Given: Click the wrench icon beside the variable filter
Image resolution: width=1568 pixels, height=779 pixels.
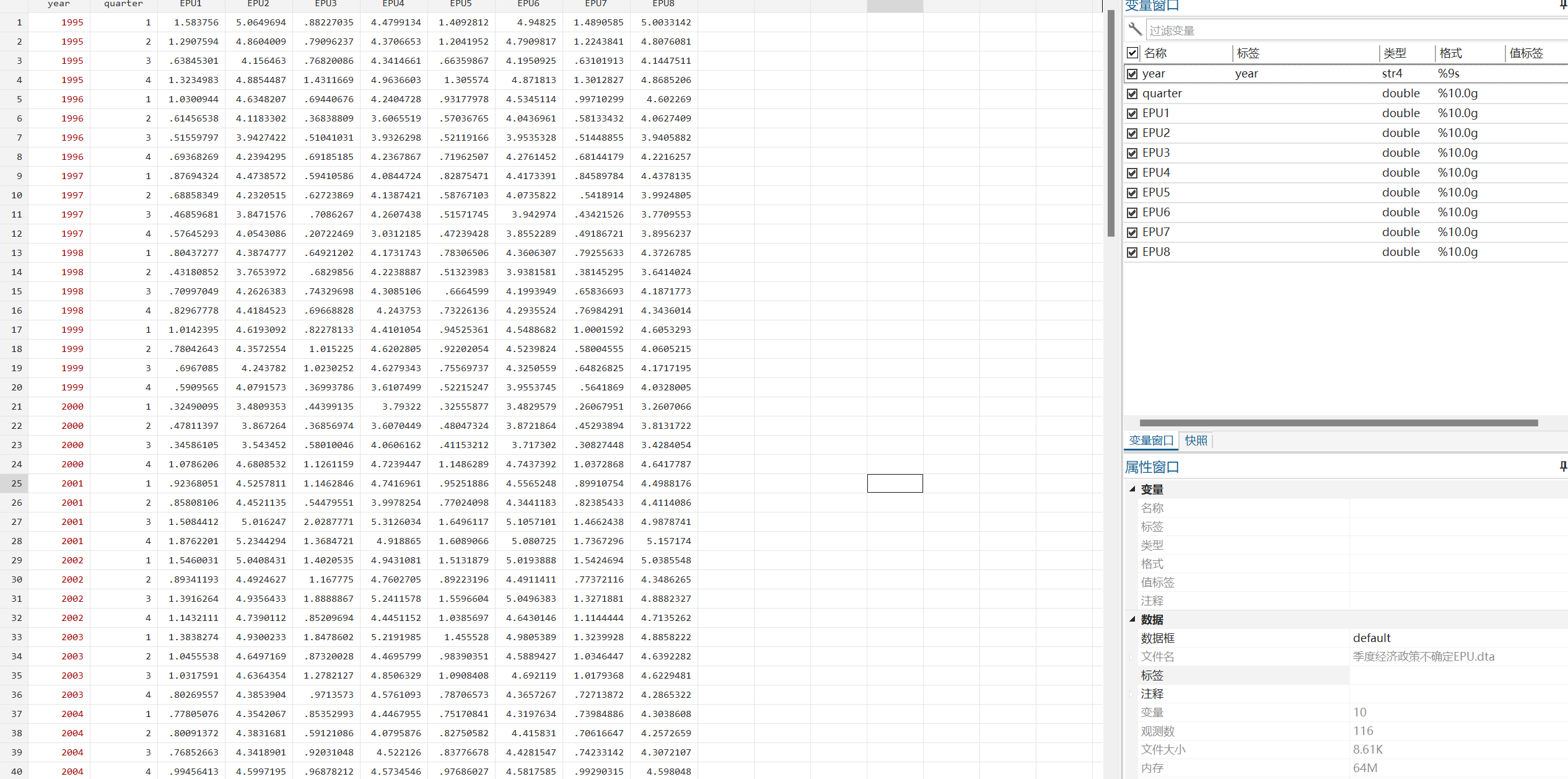Looking at the screenshot, I should point(1135,29).
